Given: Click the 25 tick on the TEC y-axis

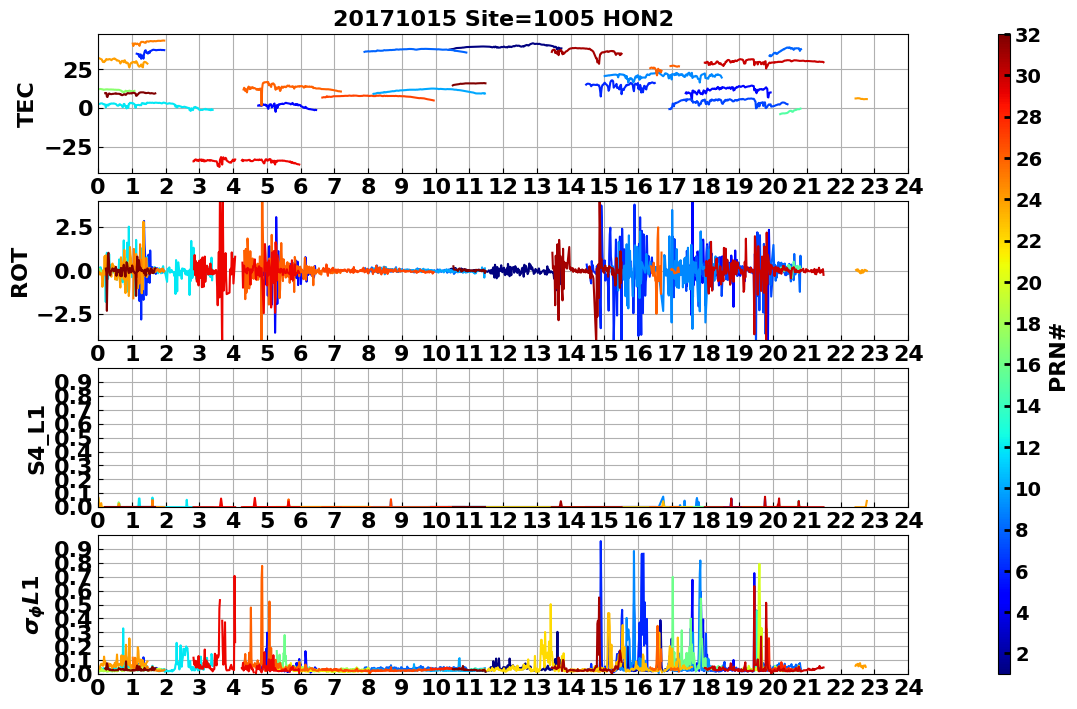Looking at the screenshot, I should (x=78, y=70).
